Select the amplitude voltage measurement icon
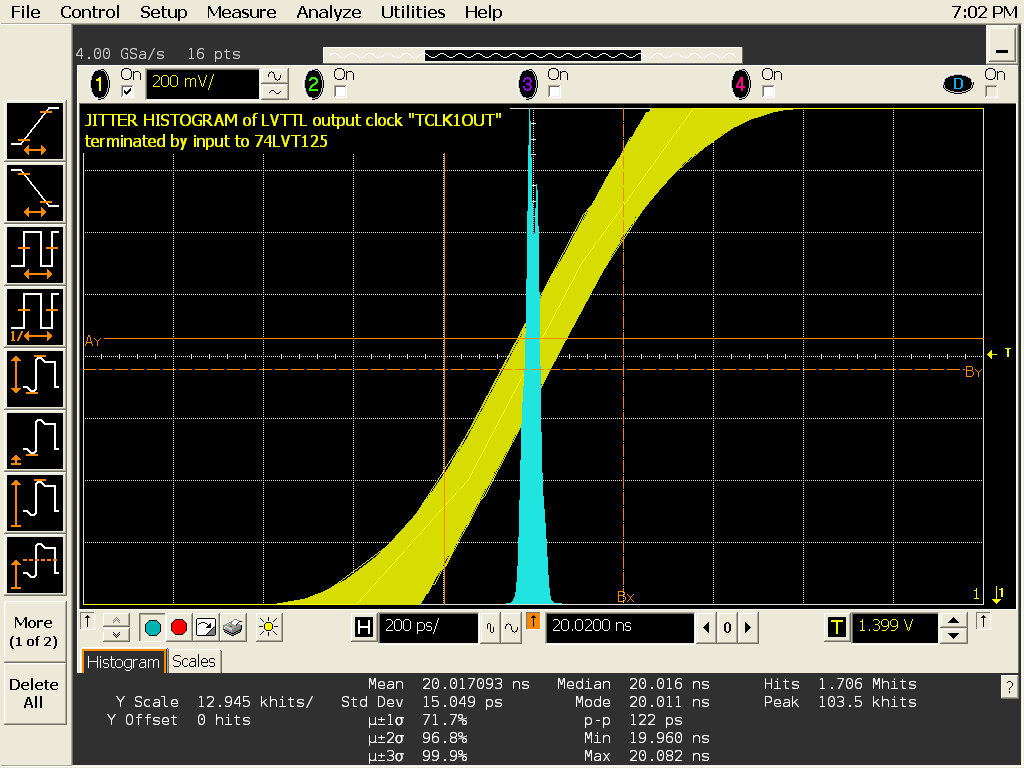 35,504
